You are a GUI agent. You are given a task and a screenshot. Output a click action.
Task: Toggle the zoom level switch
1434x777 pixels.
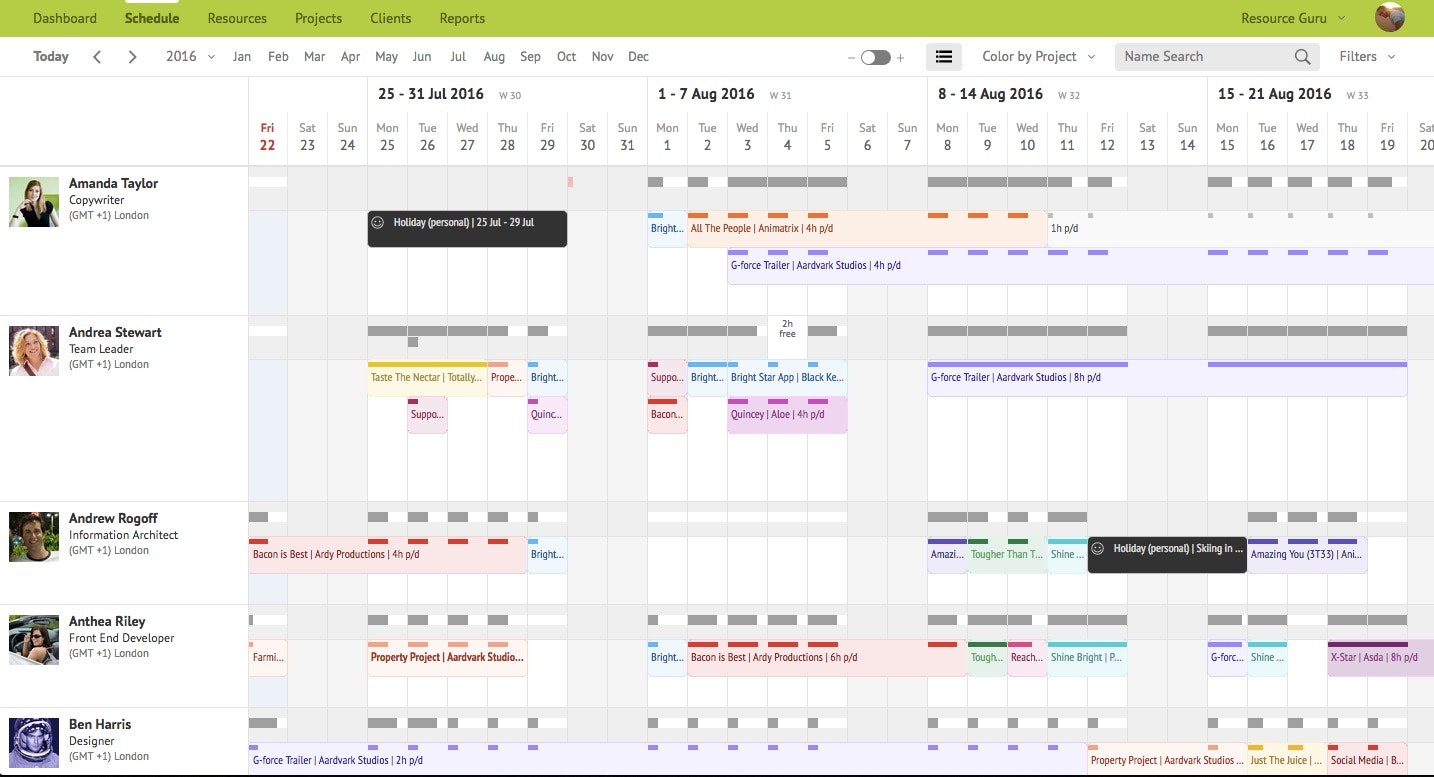coord(874,58)
